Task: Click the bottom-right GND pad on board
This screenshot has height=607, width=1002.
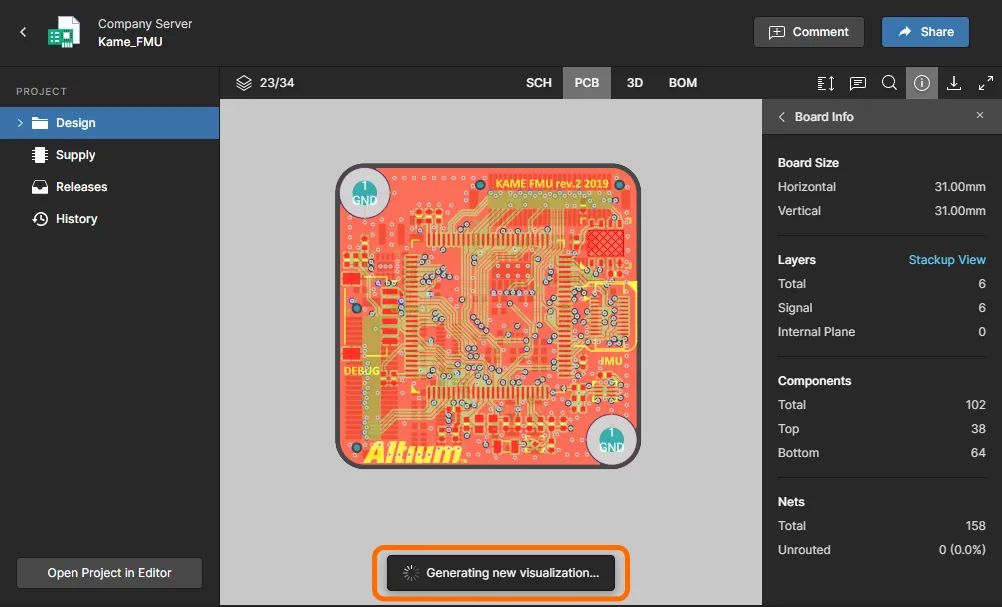Action: point(612,441)
